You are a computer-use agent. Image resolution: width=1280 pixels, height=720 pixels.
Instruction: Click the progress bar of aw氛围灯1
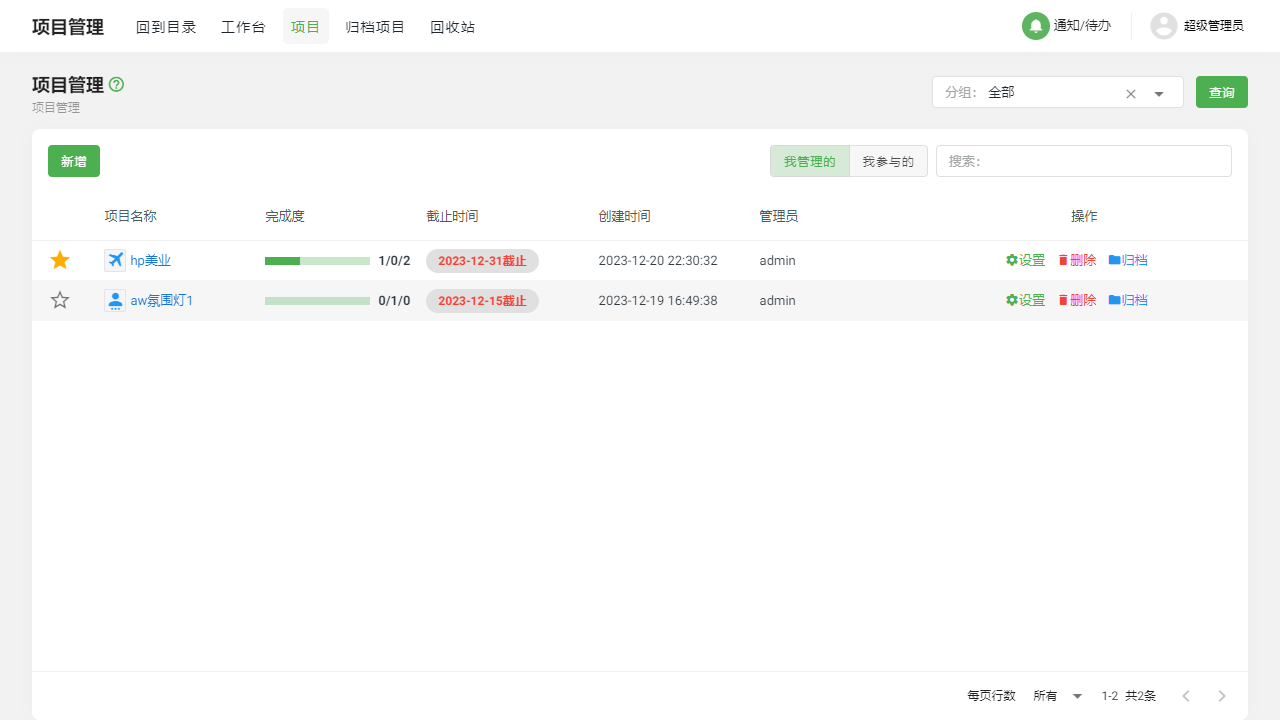[x=317, y=300]
